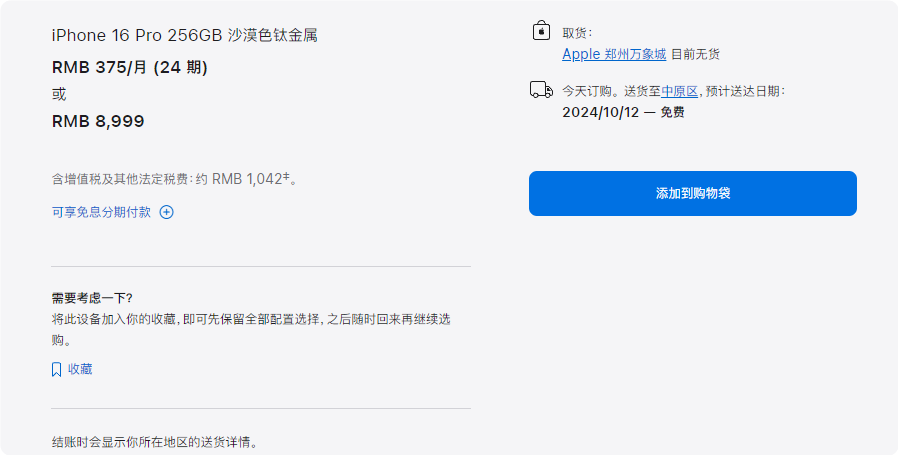The width and height of the screenshot is (898, 455).
Task: Click the 2024/10/12 — 免费 delivery date
Action: [x=623, y=112]
